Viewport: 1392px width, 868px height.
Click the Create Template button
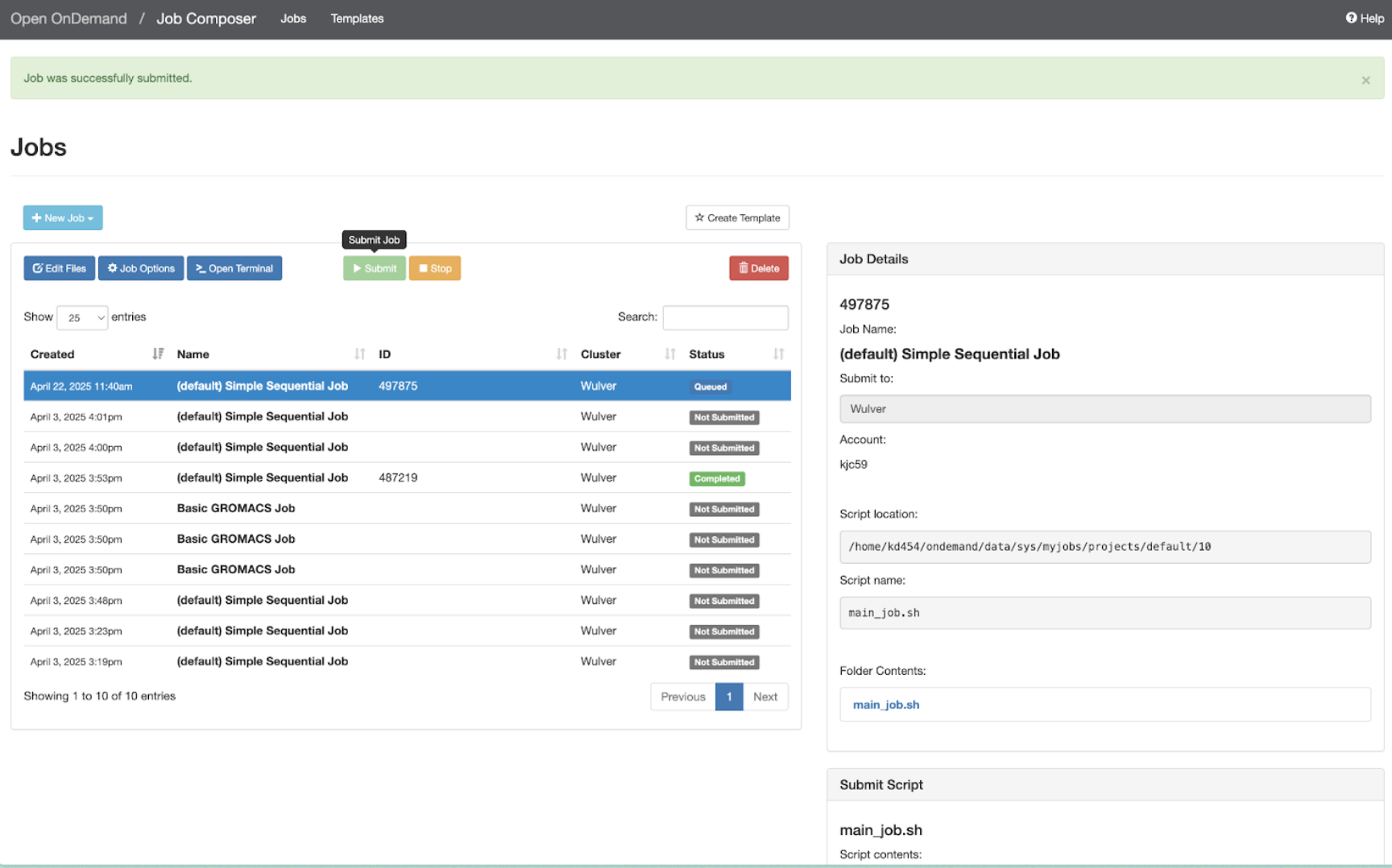[x=737, y=217]
